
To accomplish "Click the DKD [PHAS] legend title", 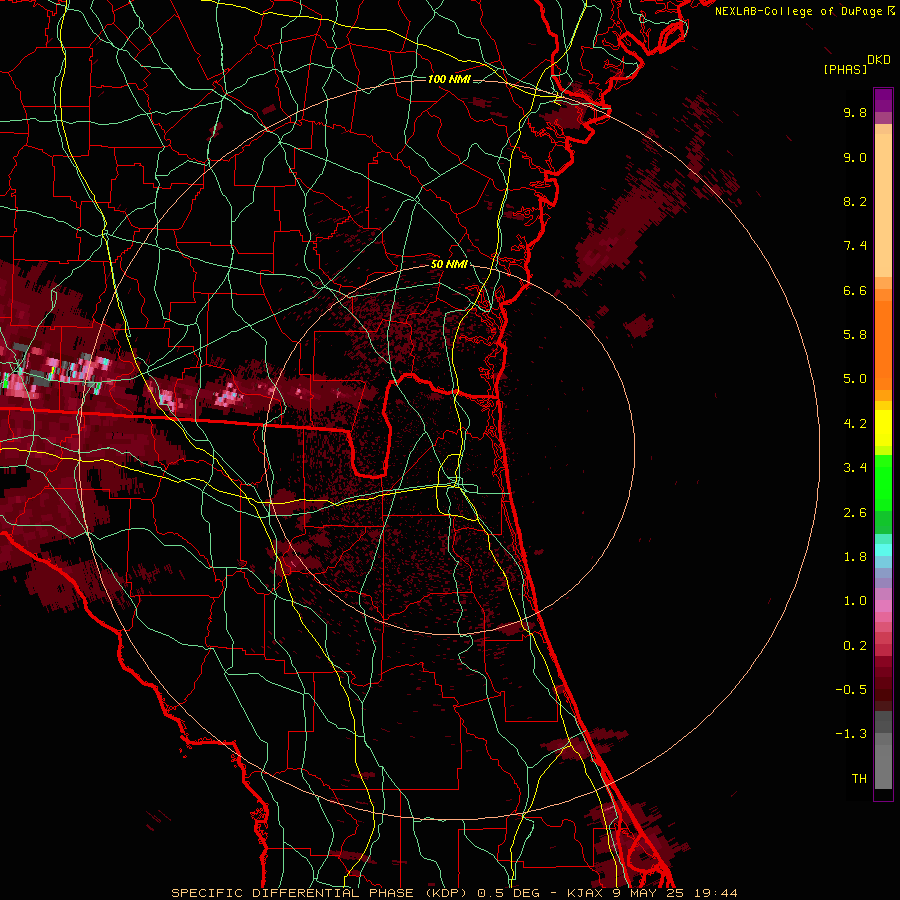I will 856,65.
